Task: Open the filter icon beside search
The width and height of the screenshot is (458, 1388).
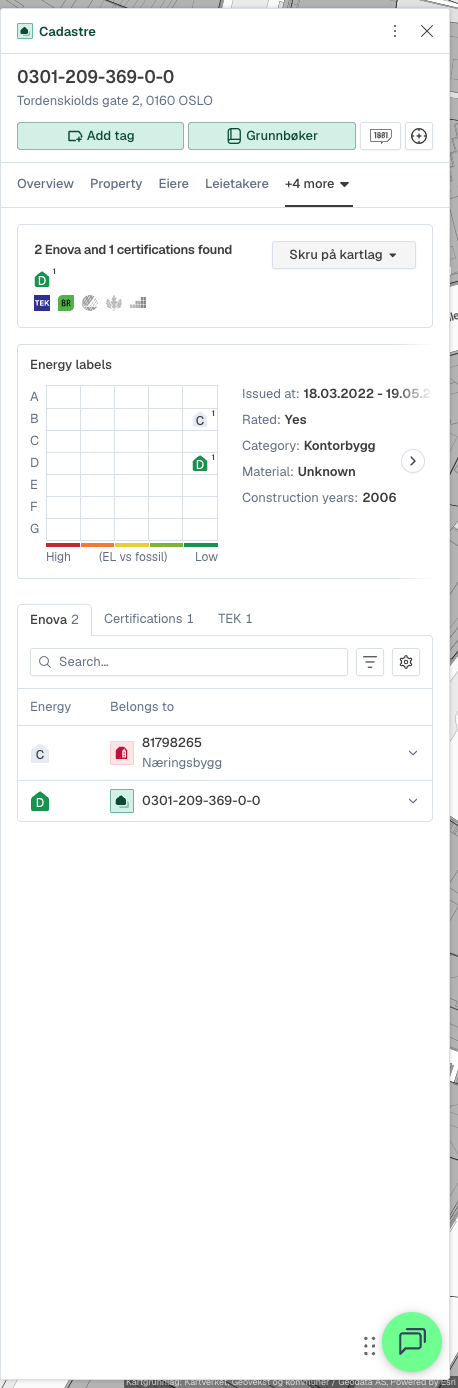Action: tap(370, 662)
